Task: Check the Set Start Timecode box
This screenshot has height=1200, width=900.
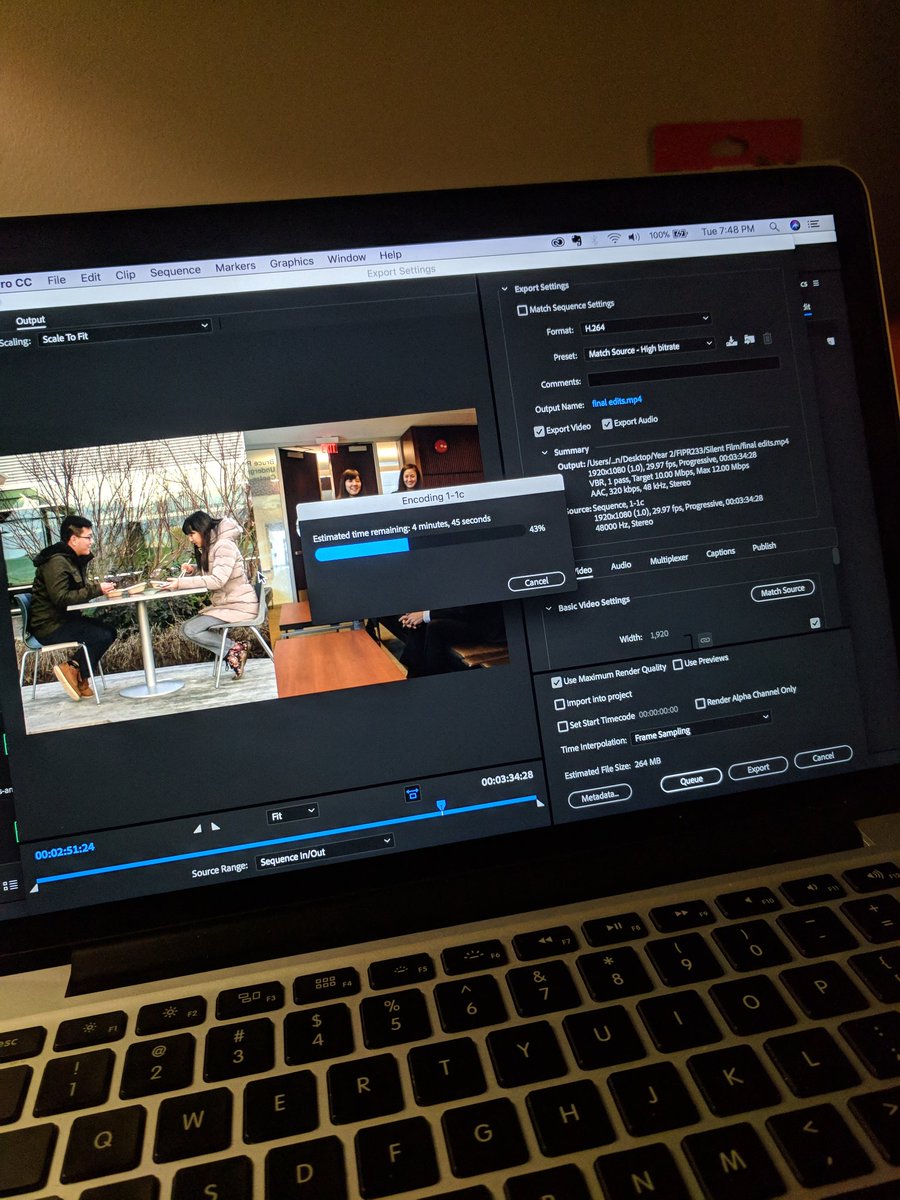Action: 562,727
